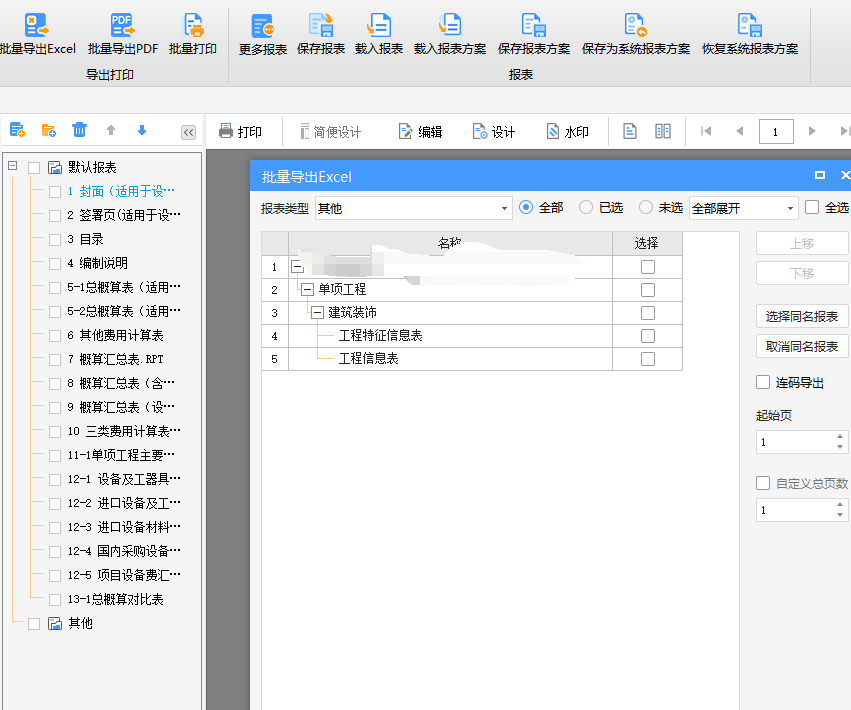Go to next page of preview
851x710 pixels.
point(812,131)
